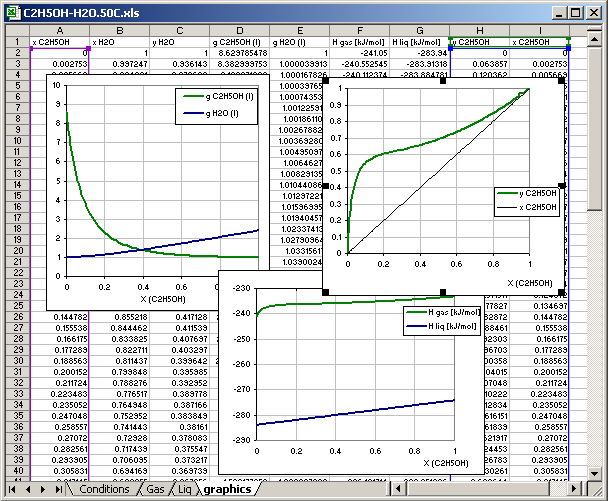The height and width of the screenshot is (501, 608).
Task: Select column F header
Action: click(360, 31)
